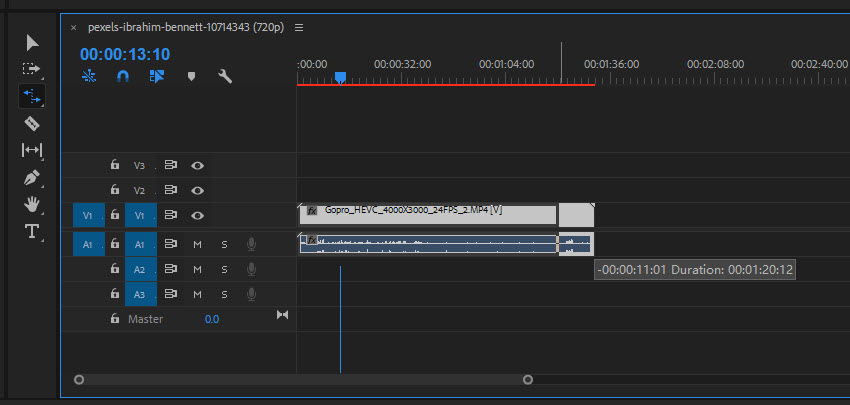The width and height of the screenshot is (850, 405).
Task: Toggle lock on track A1
Action: [x=114, y=244]
